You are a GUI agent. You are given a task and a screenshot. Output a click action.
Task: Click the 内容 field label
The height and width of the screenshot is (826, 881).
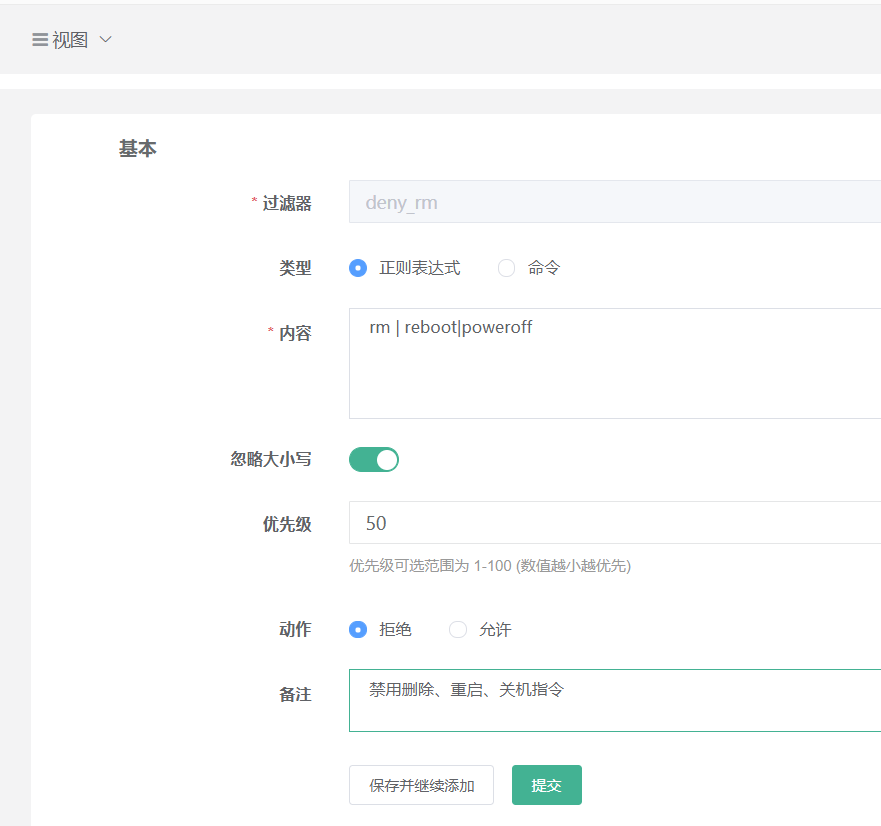[296, 333]
